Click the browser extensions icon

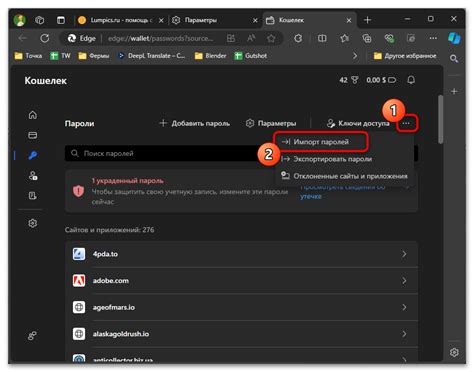pyautogui.click(x=298, y=38)
